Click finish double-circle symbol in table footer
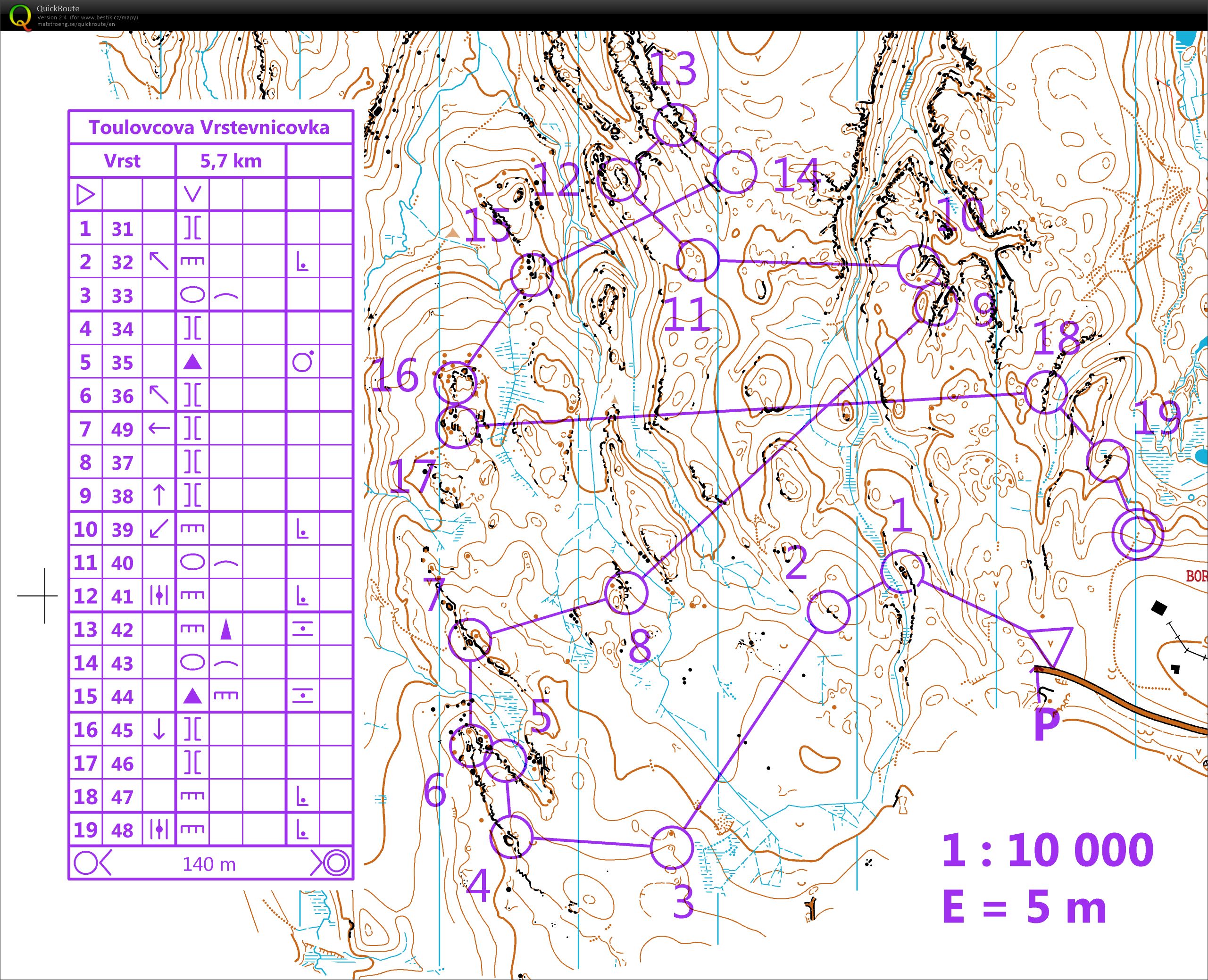 pos(336,863)
